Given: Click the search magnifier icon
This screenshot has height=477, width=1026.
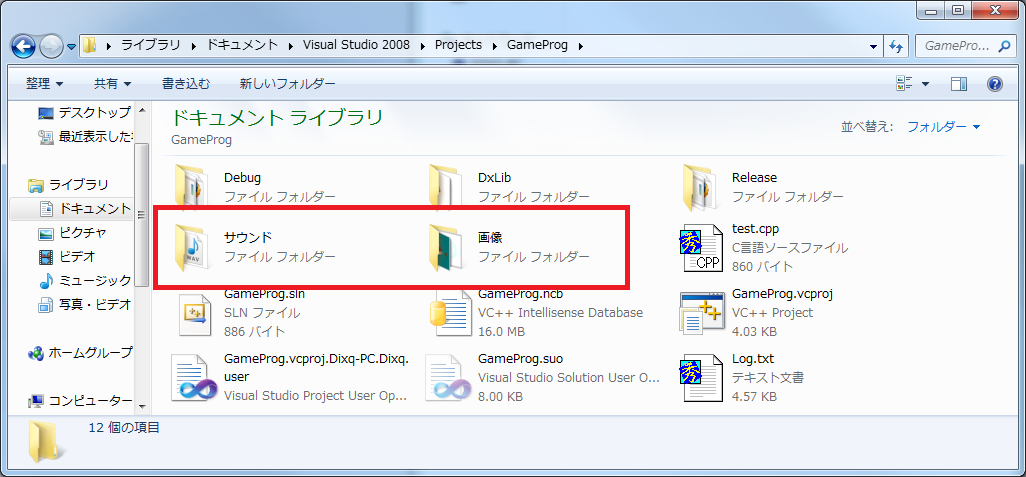Looking at the screenshot, I should click(x=1004, y=46).
